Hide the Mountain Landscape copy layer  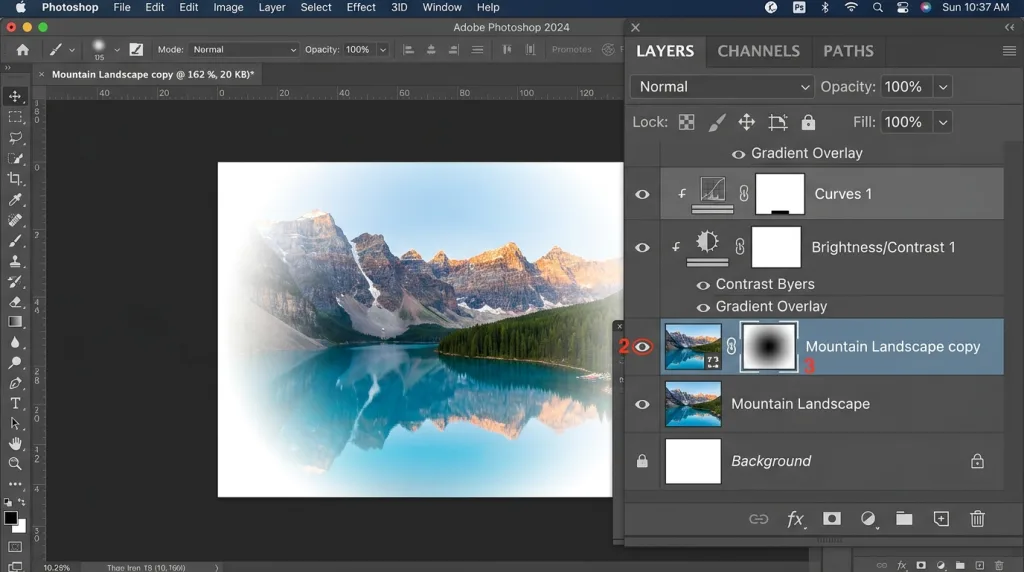click(x=642, y=347)
